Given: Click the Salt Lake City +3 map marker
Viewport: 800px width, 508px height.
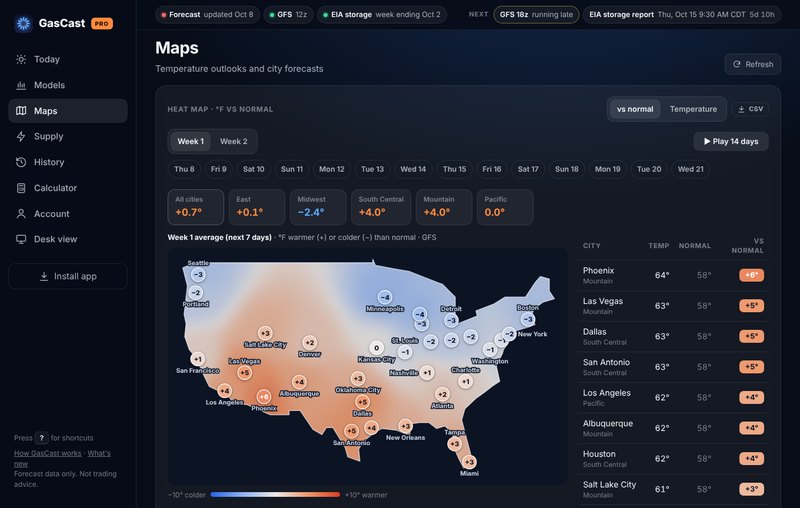Looking at the screenshot, I should point(265,333).
